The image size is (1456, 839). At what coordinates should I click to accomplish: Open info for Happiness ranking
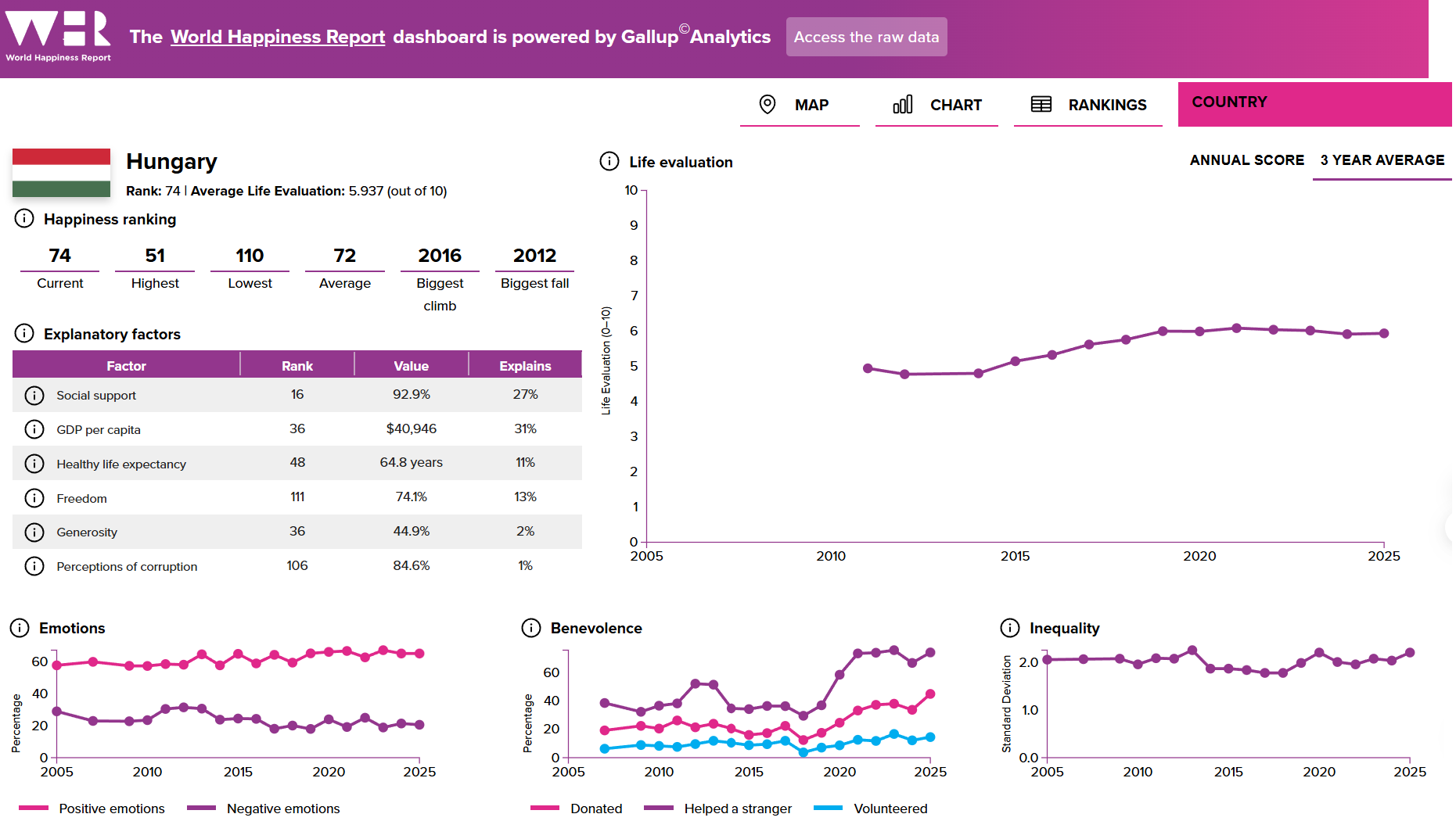(24, 219)
